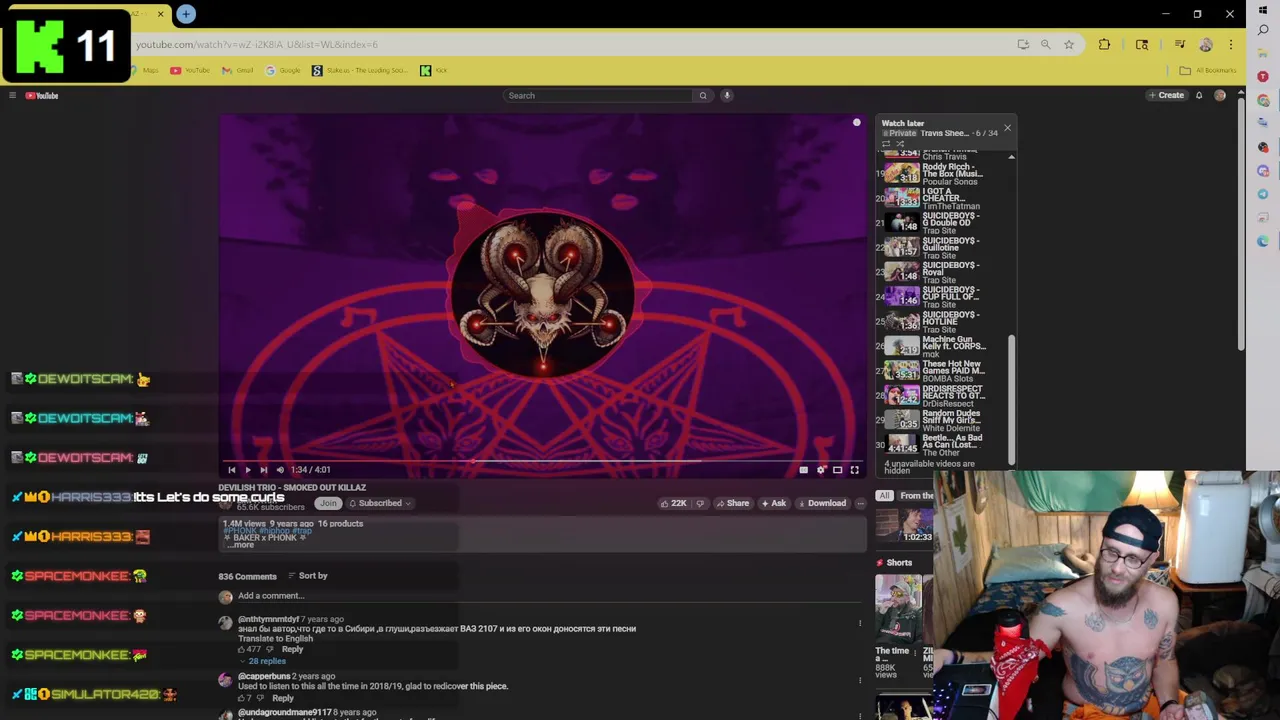Open the Sort by comments dropdown

307,576
